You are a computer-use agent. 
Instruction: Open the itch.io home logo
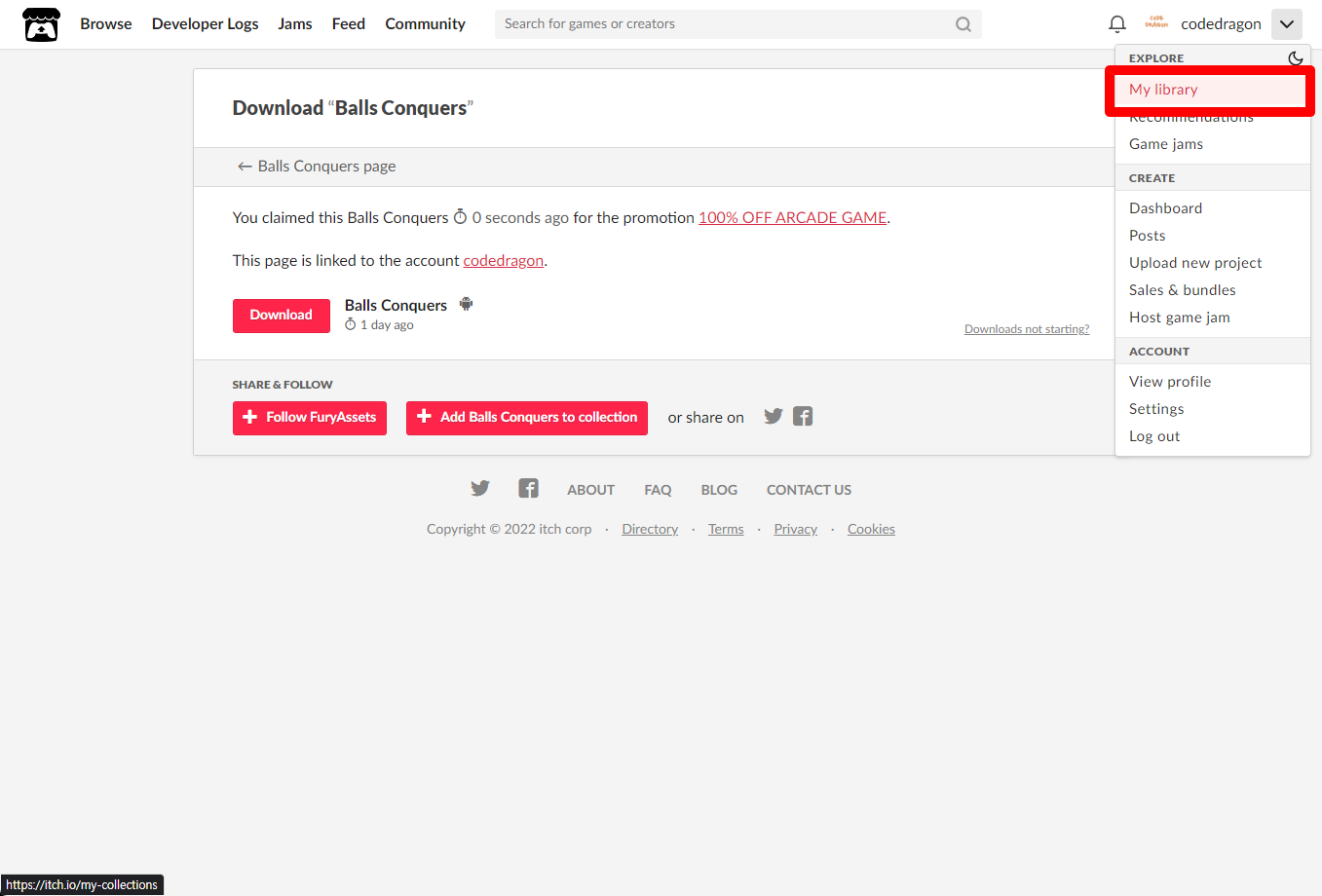[42, 24]
